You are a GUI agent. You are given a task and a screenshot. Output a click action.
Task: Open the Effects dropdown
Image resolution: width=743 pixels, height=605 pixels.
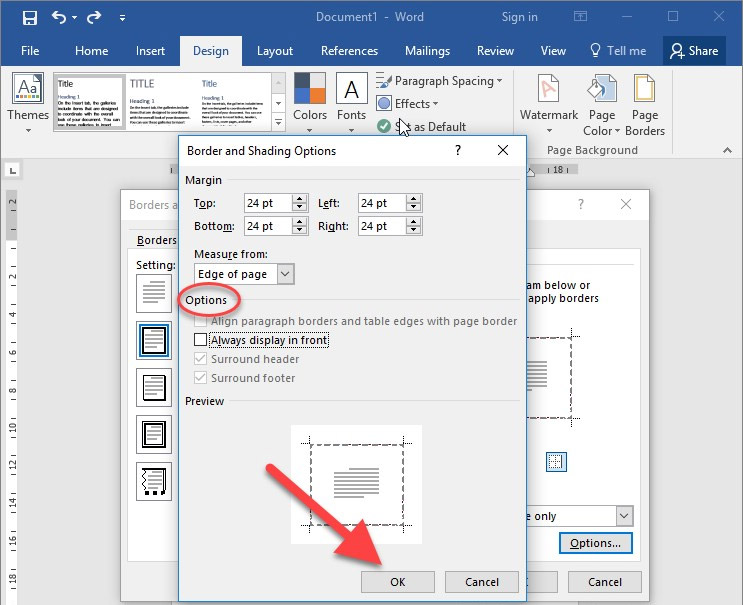(412, 103)
